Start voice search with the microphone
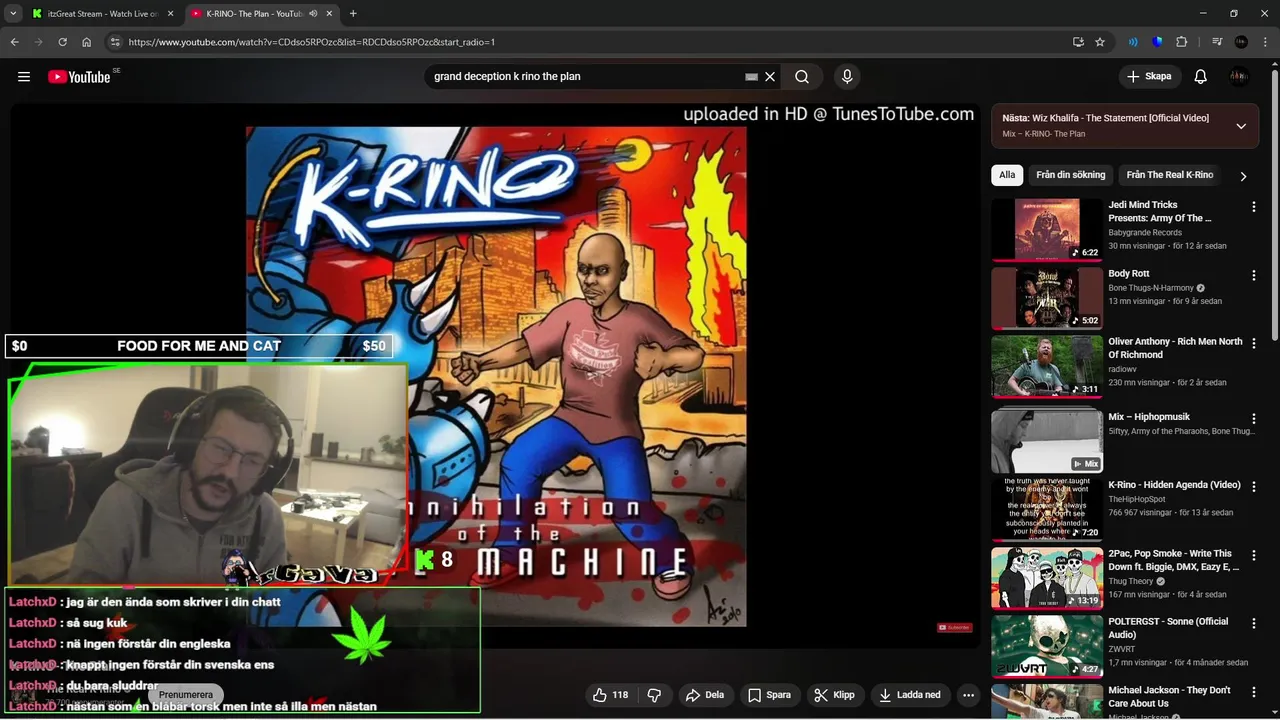This screenshot has height=720, width=1280. (x=847, y=77)
